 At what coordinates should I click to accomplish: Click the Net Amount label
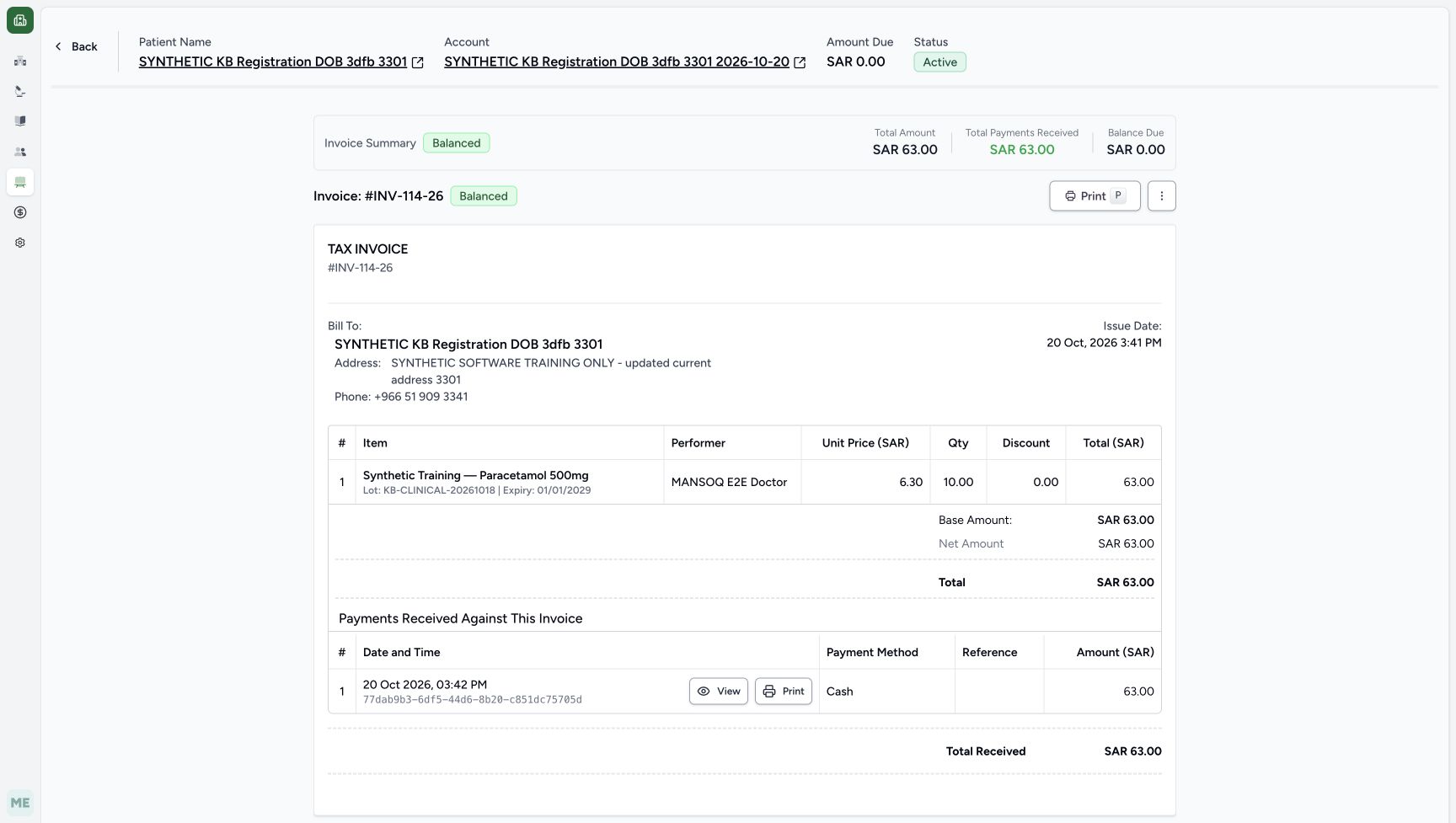point(971,544)
